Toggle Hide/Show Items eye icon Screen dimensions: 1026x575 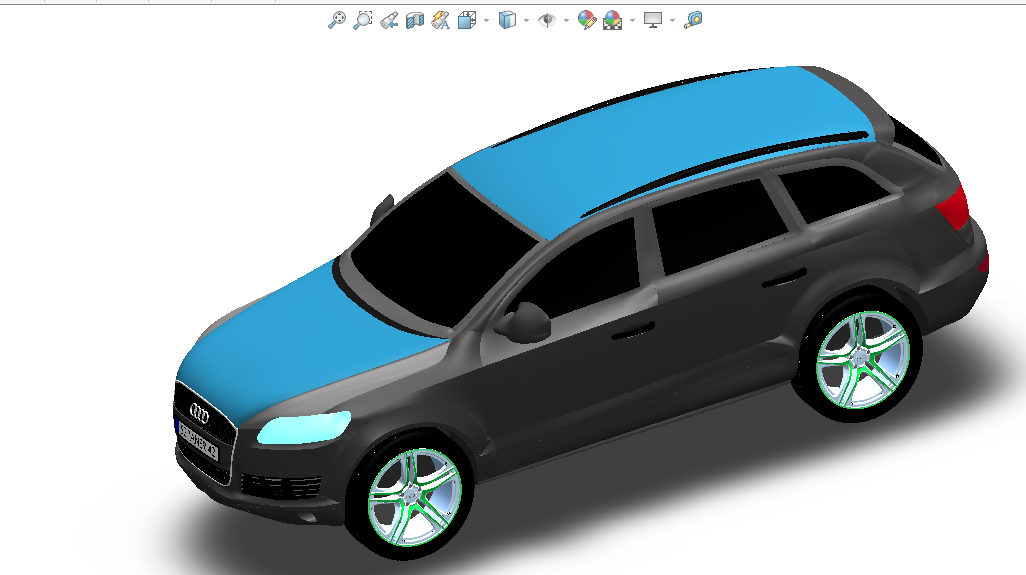pyautogui.click(x=547, y=20)
